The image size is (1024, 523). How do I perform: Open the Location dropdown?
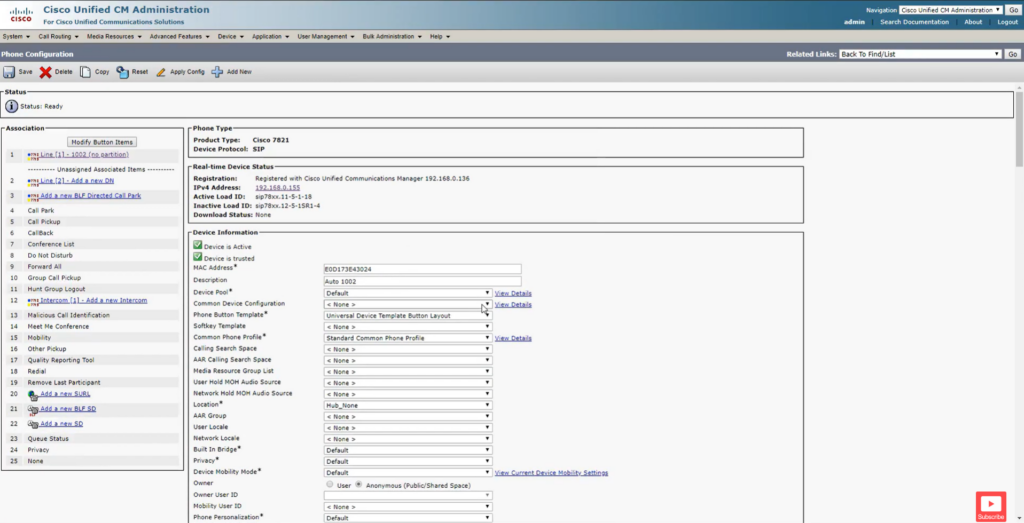[x=408, y=405]
